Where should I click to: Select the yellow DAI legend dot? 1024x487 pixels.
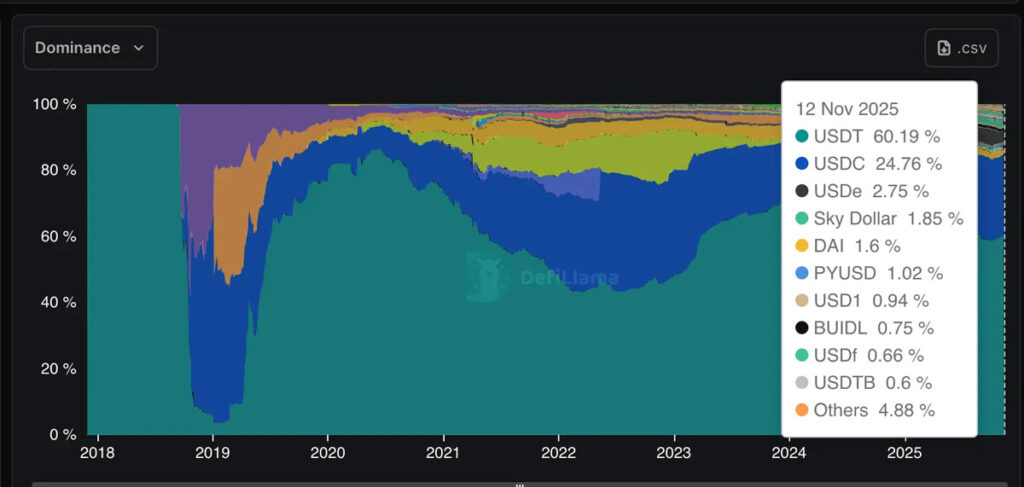[x=802, y=246]
